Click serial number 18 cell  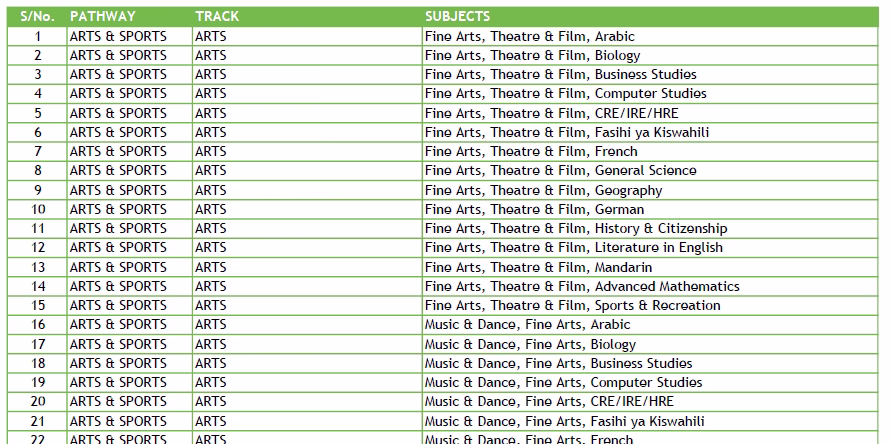click(x=38, y=363)
